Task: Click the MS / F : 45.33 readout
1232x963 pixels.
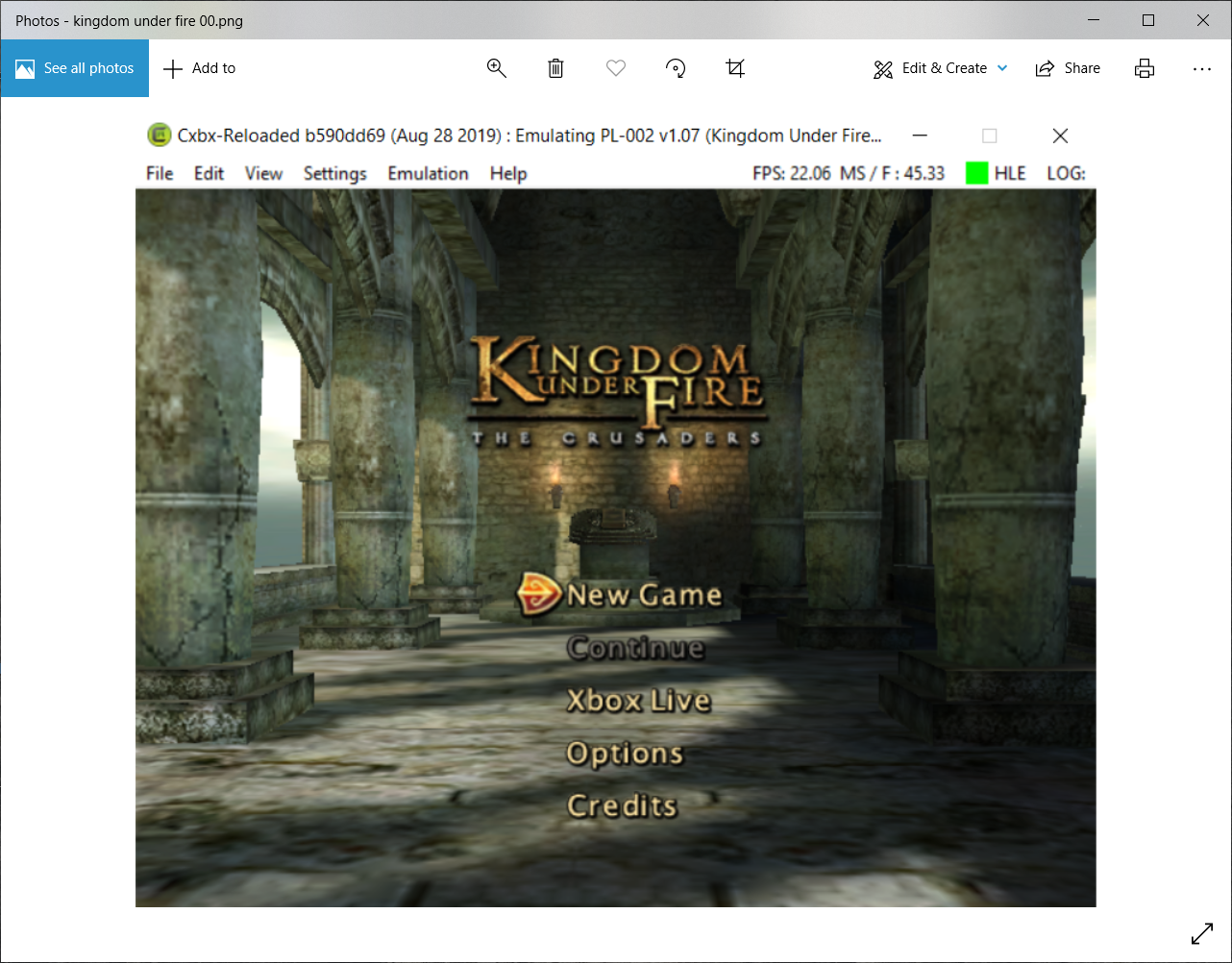Action: coord(892,174)
